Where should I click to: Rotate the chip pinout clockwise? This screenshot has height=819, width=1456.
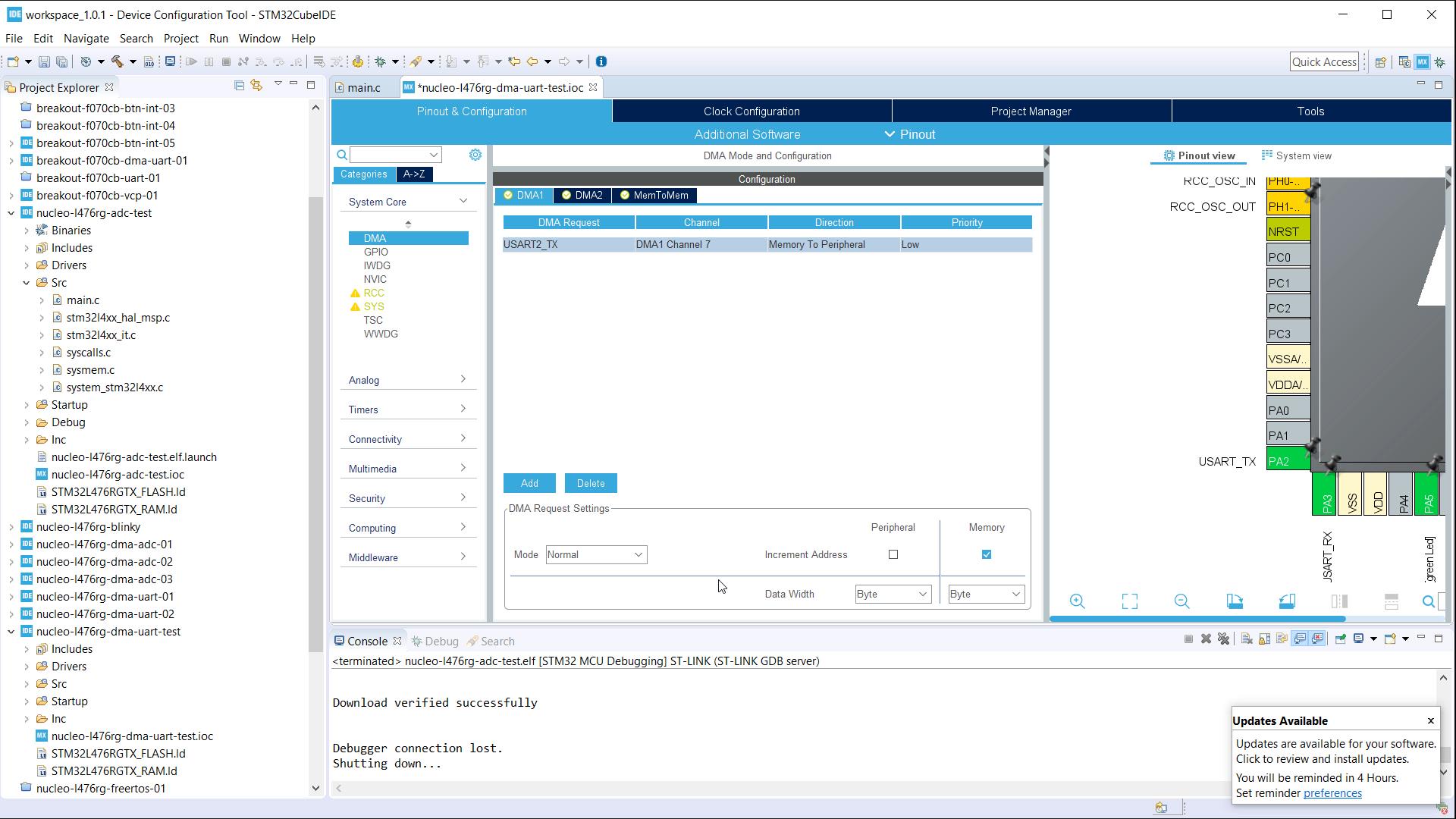tap(1235, 601)
